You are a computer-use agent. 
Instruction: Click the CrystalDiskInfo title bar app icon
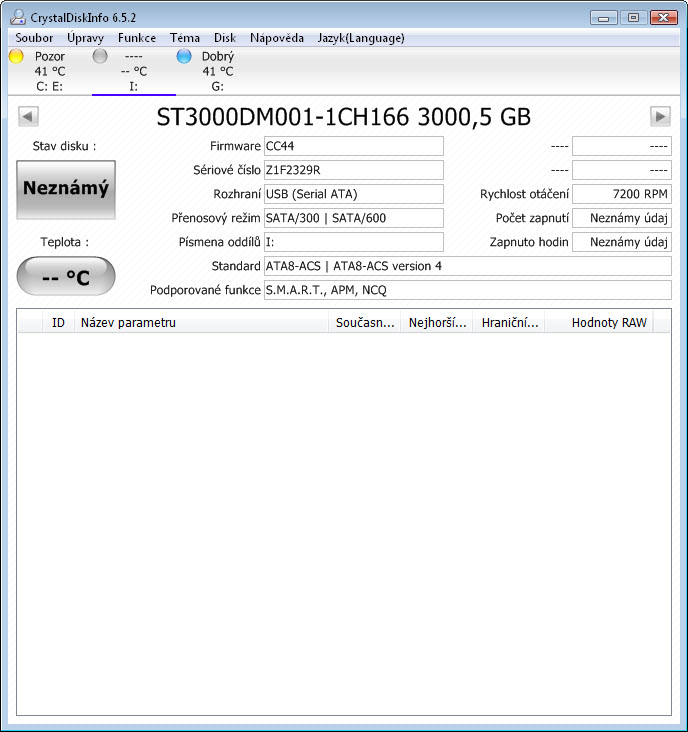18,17
